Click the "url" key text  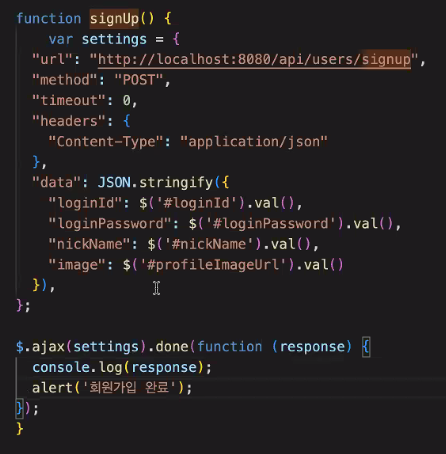(52, 59)
